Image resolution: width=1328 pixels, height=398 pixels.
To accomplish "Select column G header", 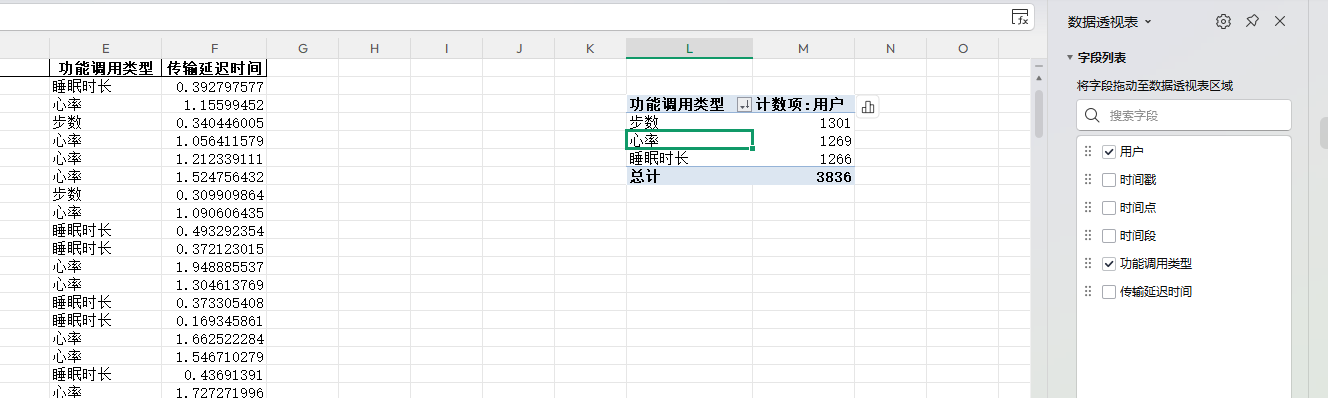I will point(302,48).
